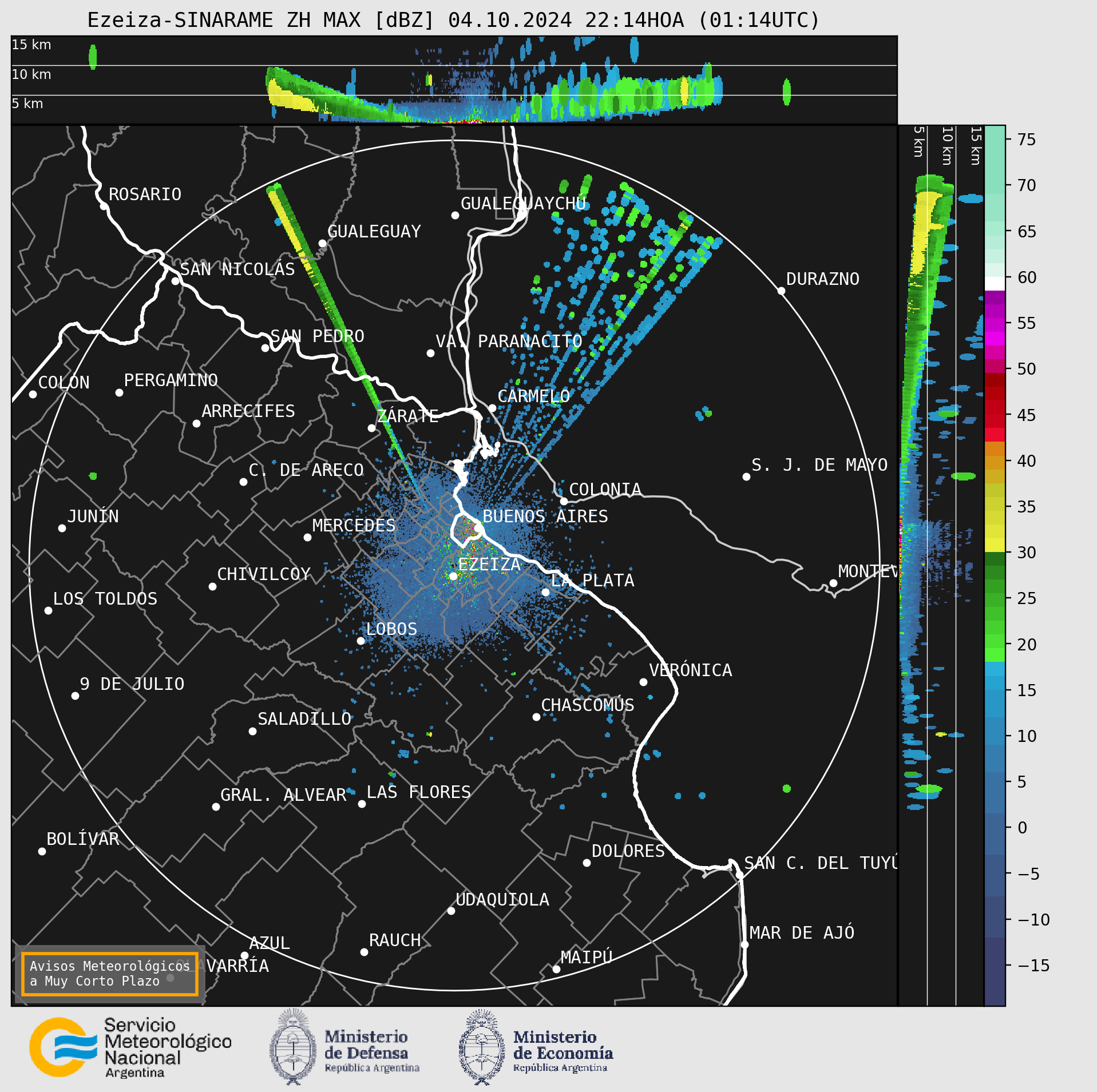This screenshot has width=1097, height=1092.
Task: Click the ROSARIO city label
Action: 145,194
